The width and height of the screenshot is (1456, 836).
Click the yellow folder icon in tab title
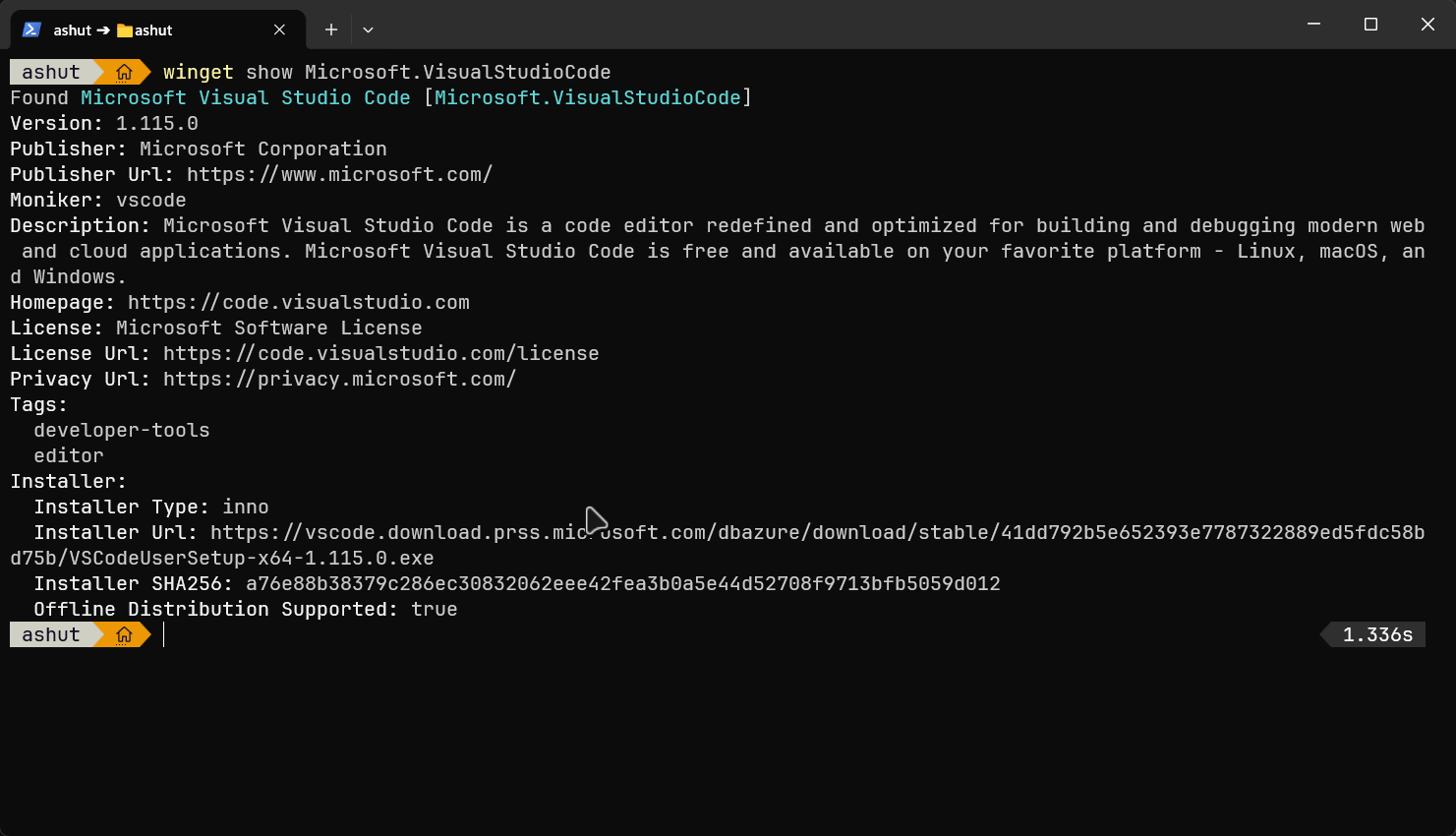pos(125,30)
